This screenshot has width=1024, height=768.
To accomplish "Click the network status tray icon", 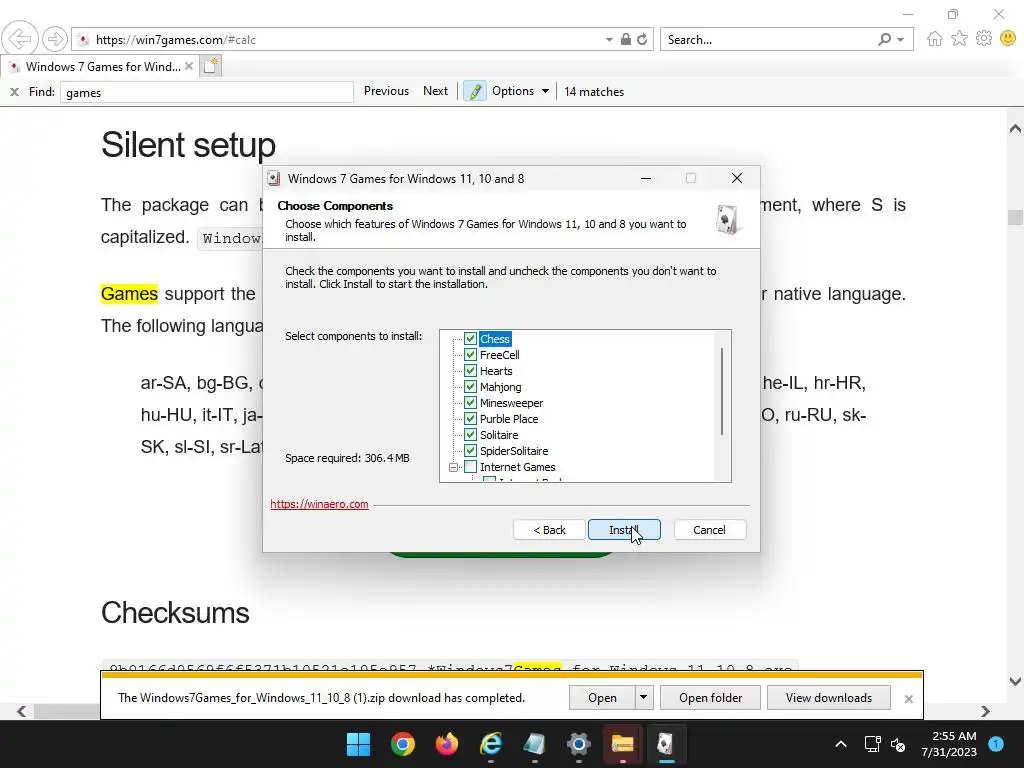I will (x=872, y=744).
